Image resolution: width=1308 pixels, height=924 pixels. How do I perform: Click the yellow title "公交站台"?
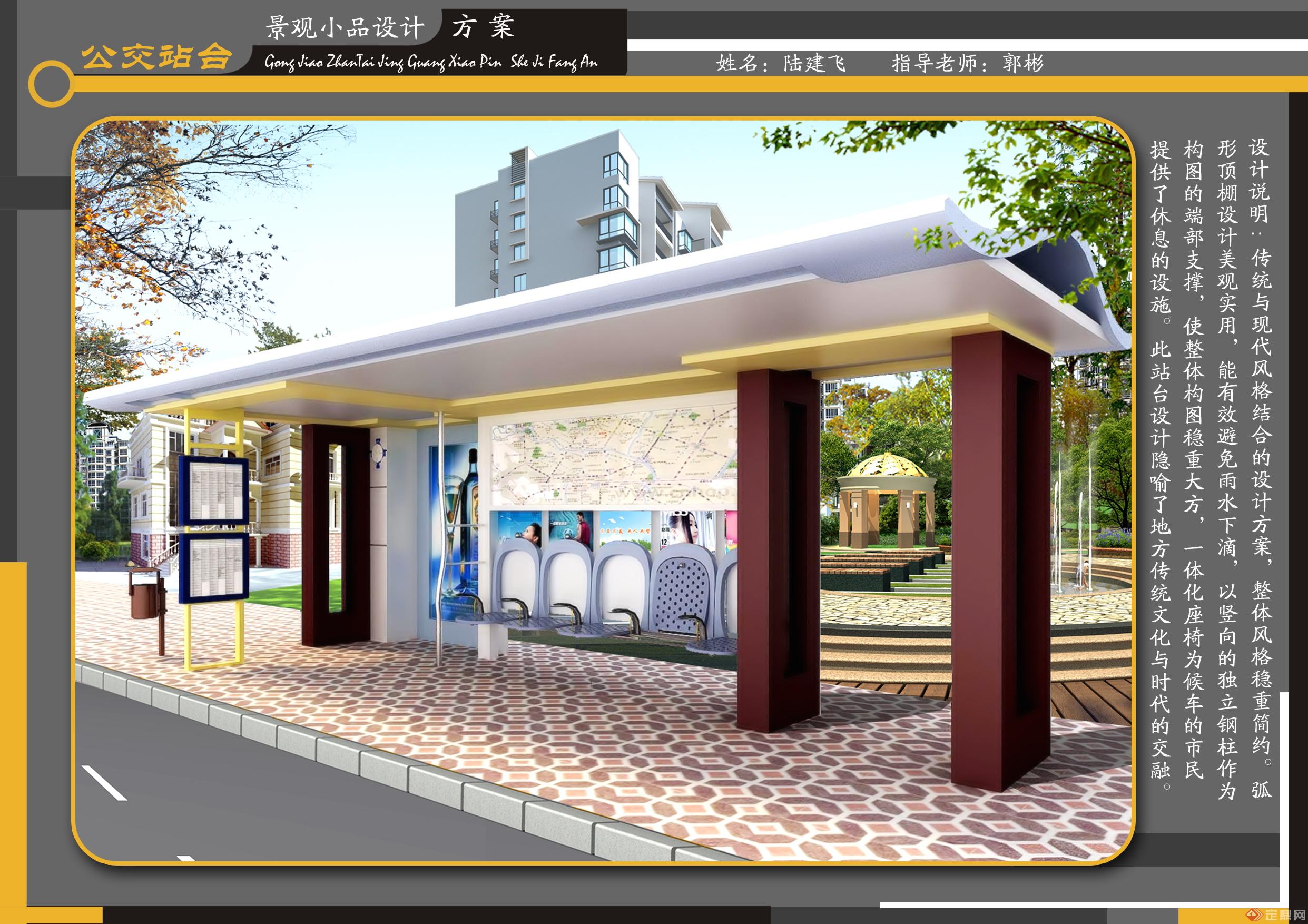point(156,57)
